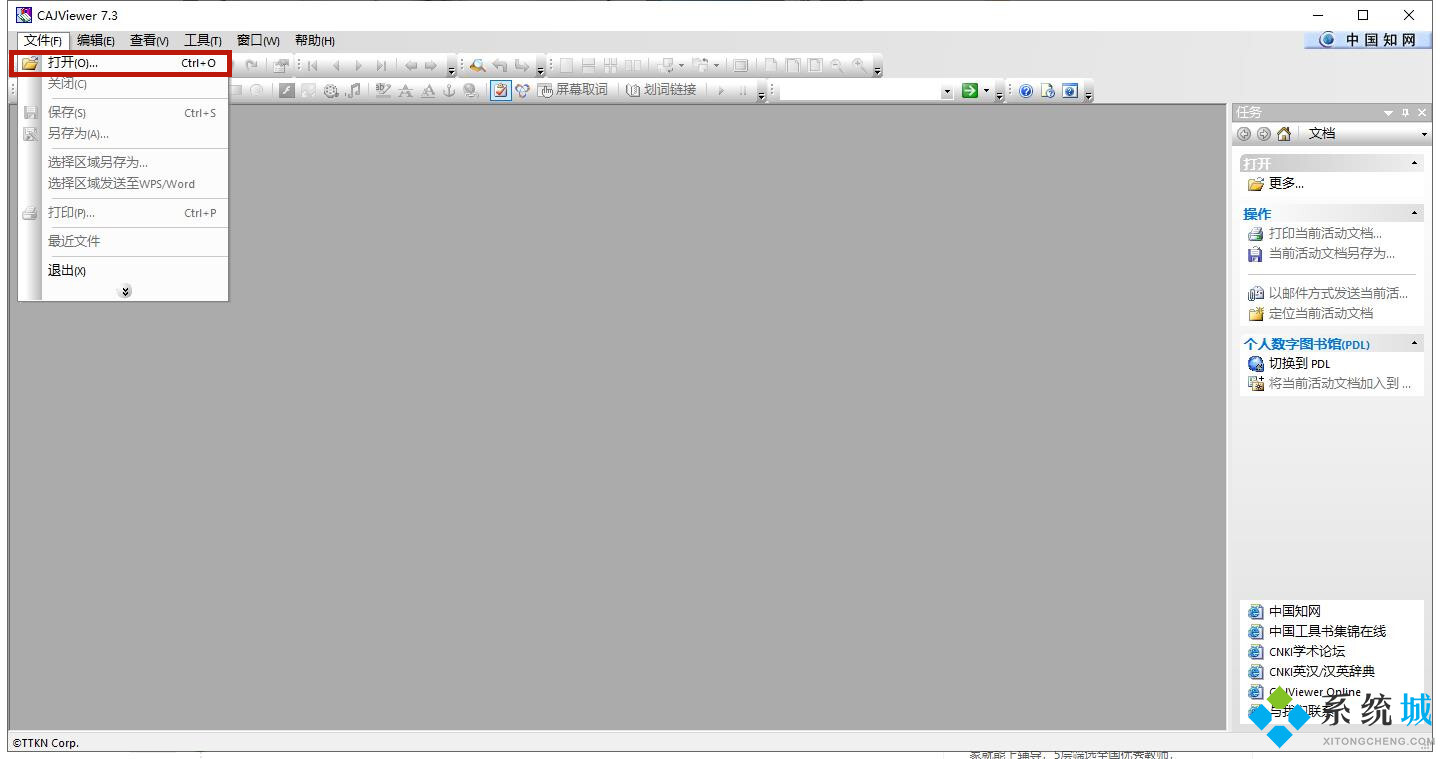Open the 编辑(E) menu
Image resolution: width=1440 pixels, height=759 pixels.
[96, 41]
